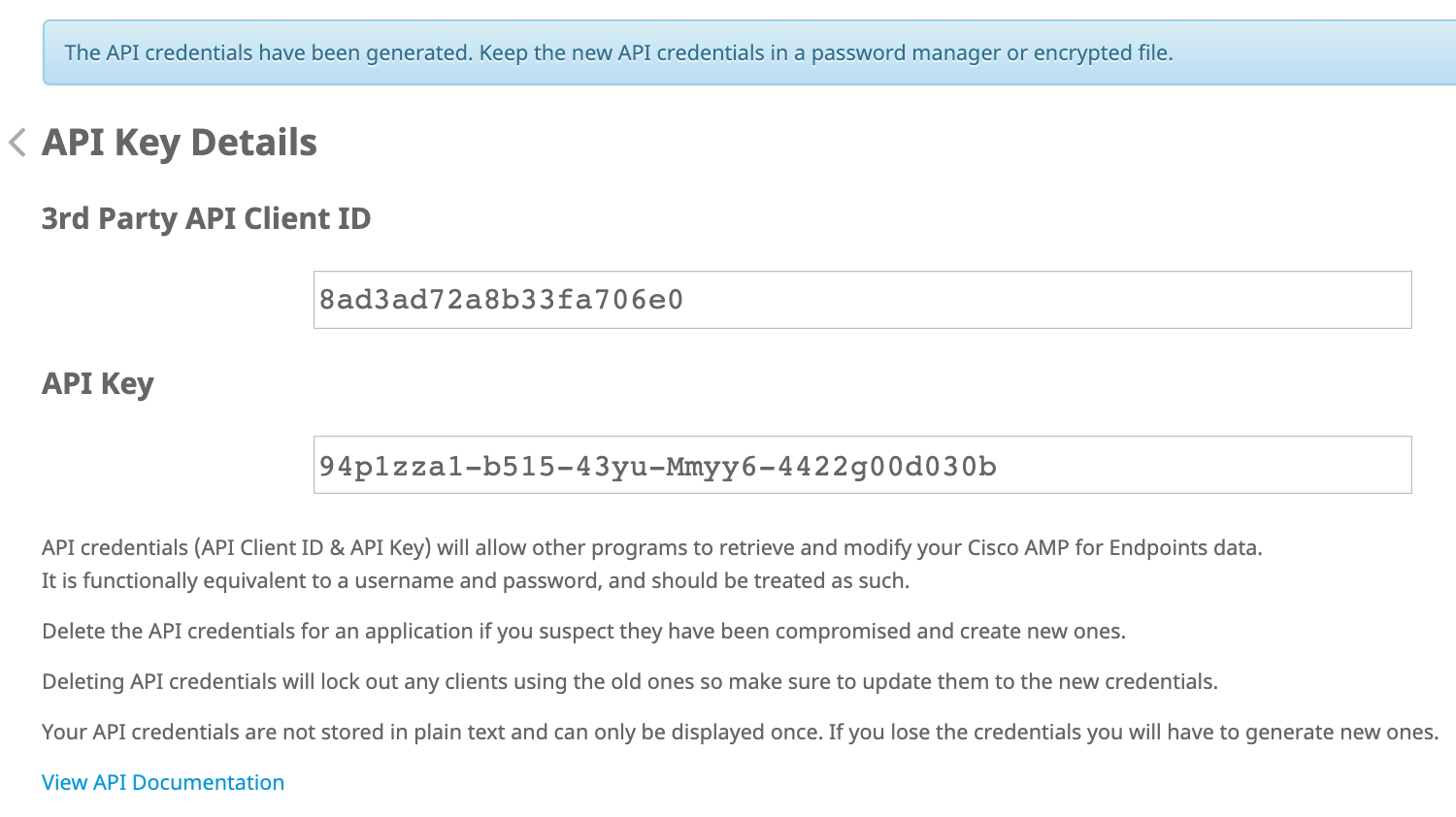The image size is (1456, 817).
Task: Click the 3rd Party API Client ID heading
Action: tap(206, 217)
